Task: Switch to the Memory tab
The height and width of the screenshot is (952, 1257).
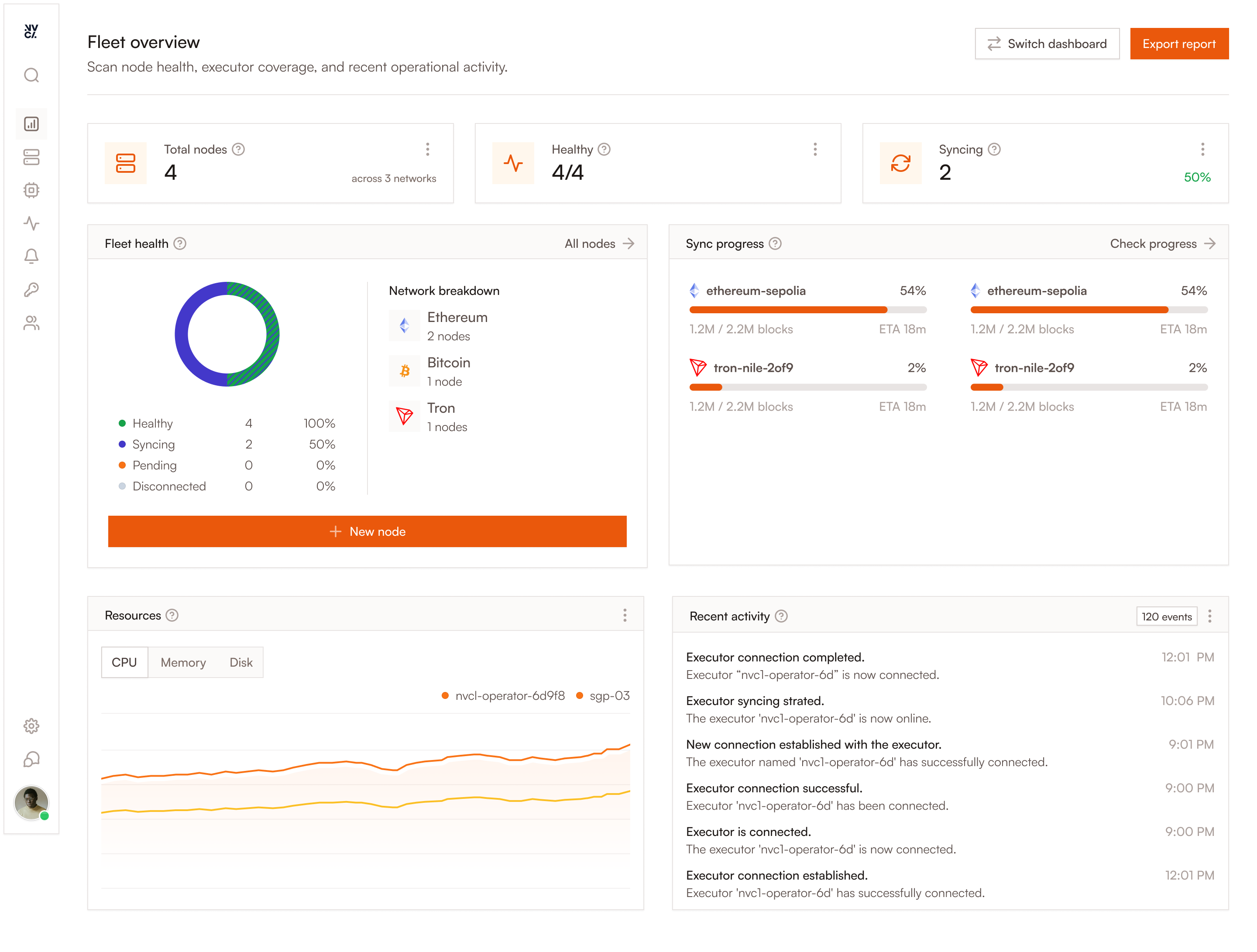Action: (x=183, y=662)
